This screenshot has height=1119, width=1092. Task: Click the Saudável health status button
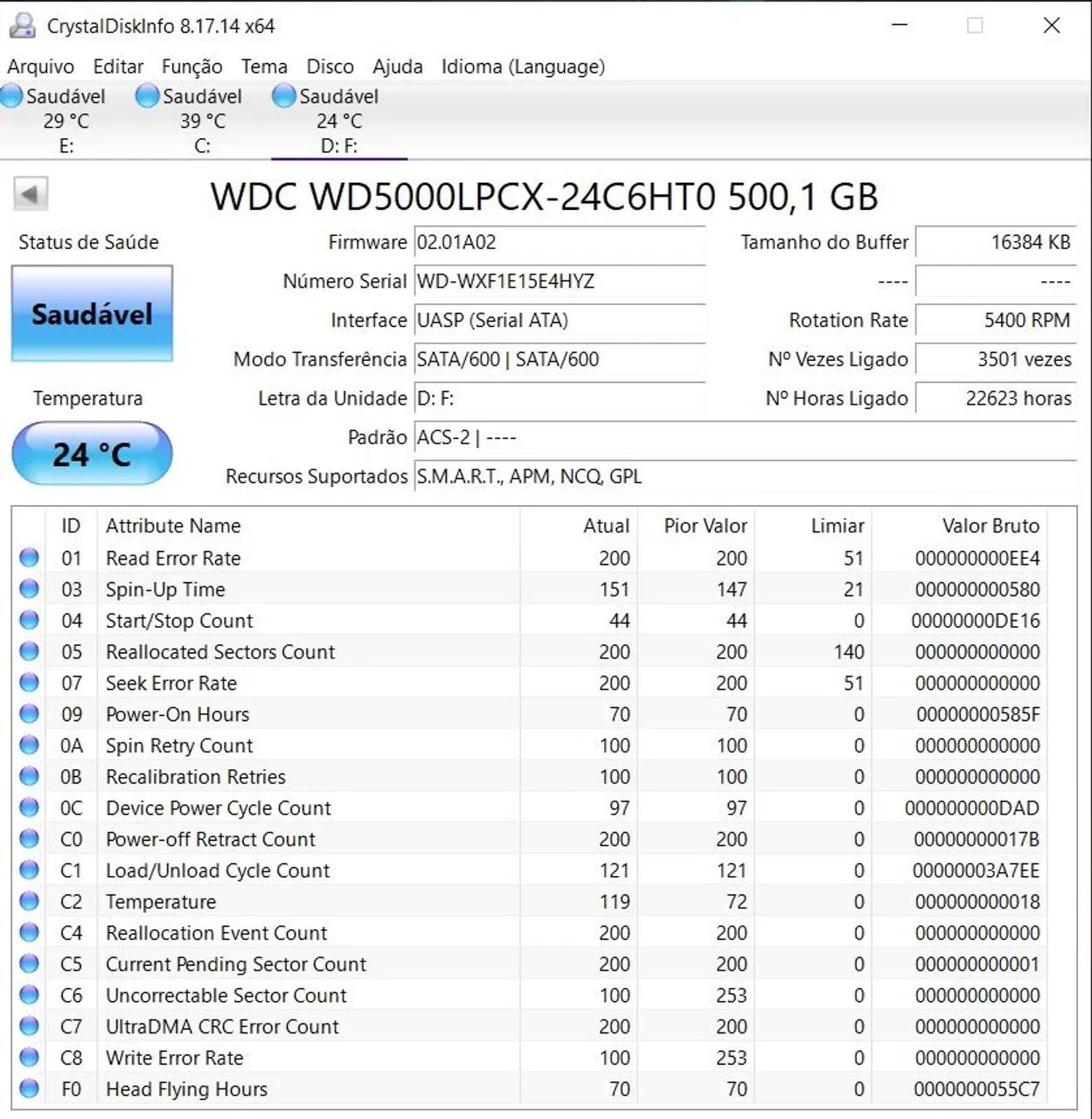(x=92, y=314)
